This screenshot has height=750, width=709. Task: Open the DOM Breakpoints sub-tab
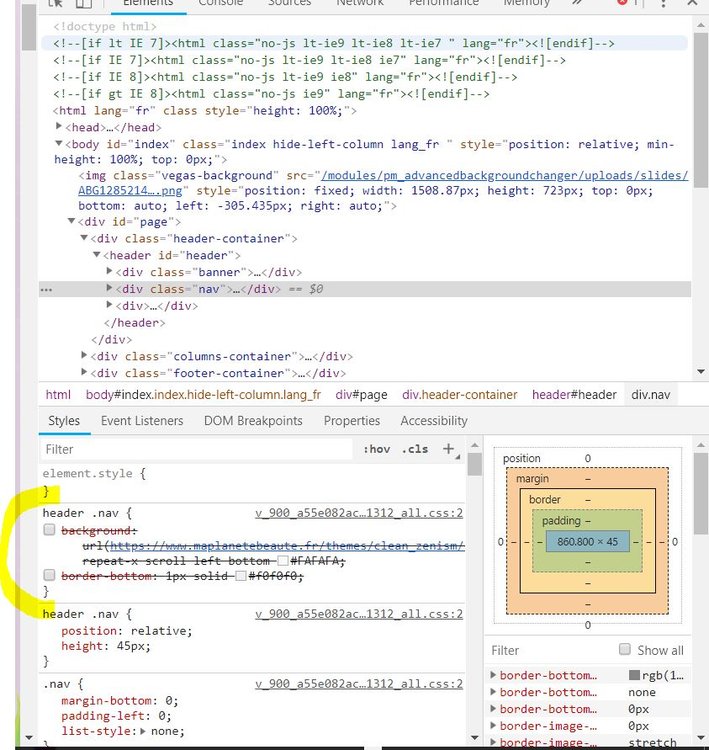253,421
